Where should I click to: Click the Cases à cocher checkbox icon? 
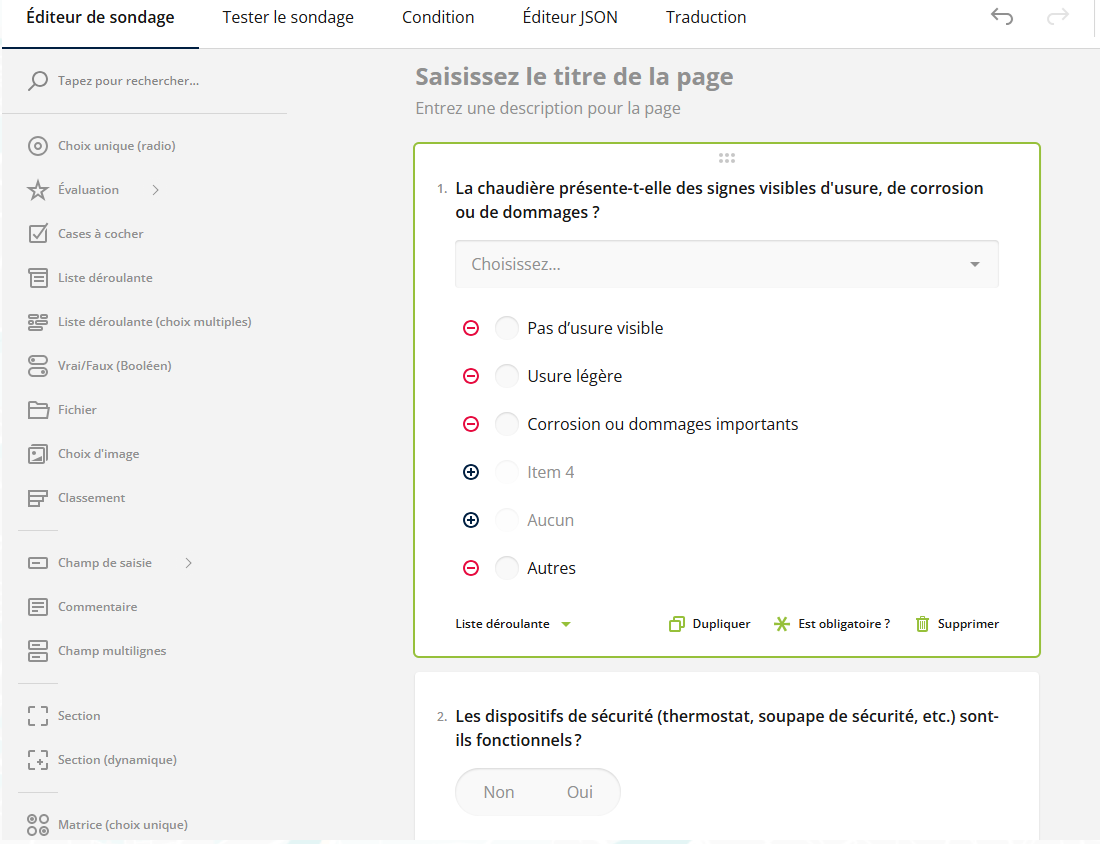pyautogui.click(x=38, y=234)
